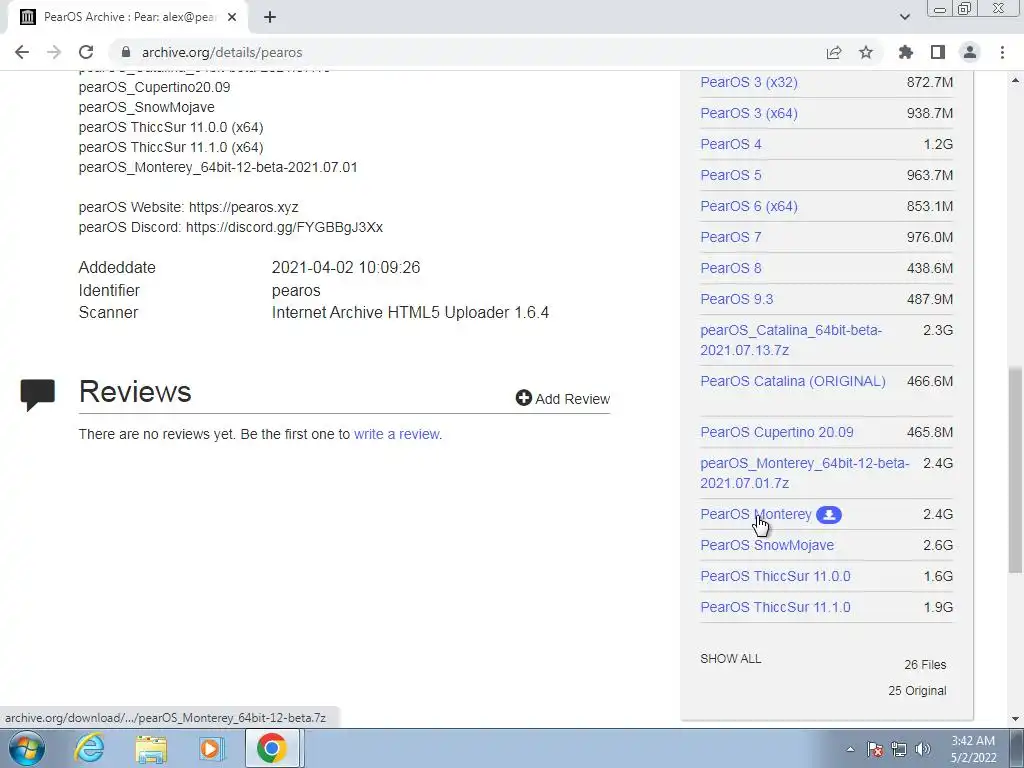This screenshot has width=1024, height=768.
Task: Download PearOS SnowMojave
Action: (767, 545)
